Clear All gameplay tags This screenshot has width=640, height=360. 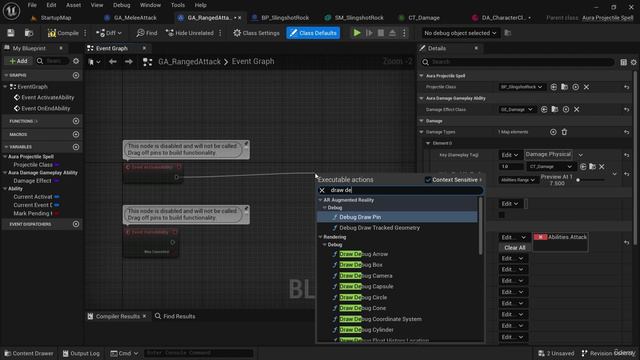pos(514,248)
